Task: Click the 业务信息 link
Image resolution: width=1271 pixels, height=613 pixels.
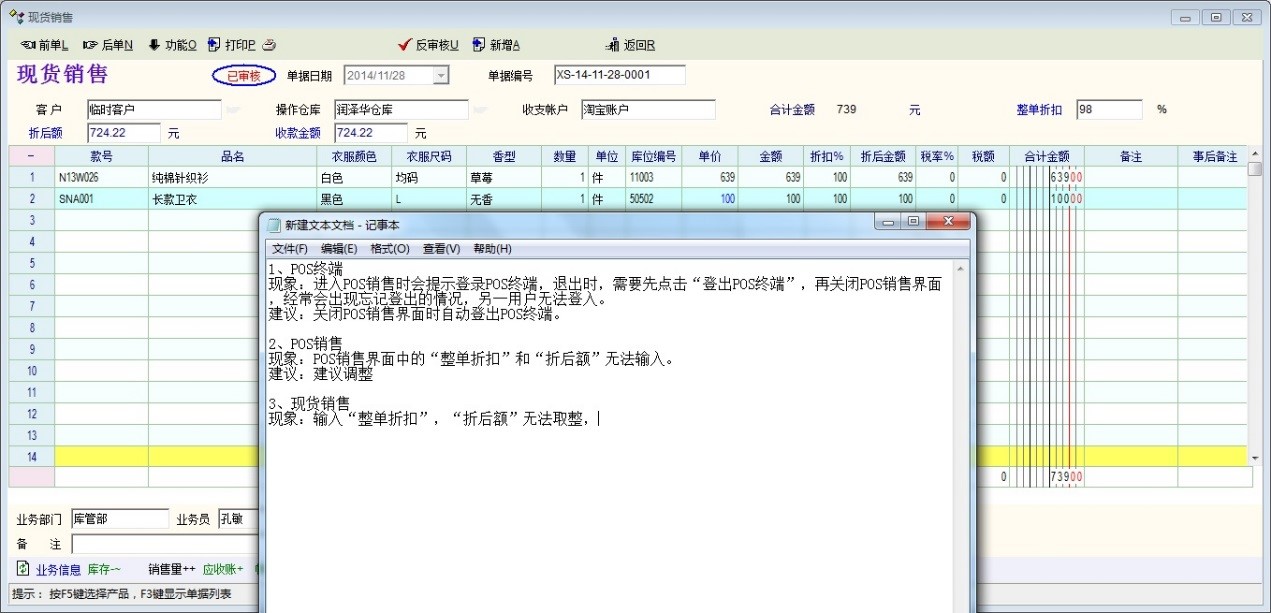Action: pyautogui.click(x=58, y=570)
